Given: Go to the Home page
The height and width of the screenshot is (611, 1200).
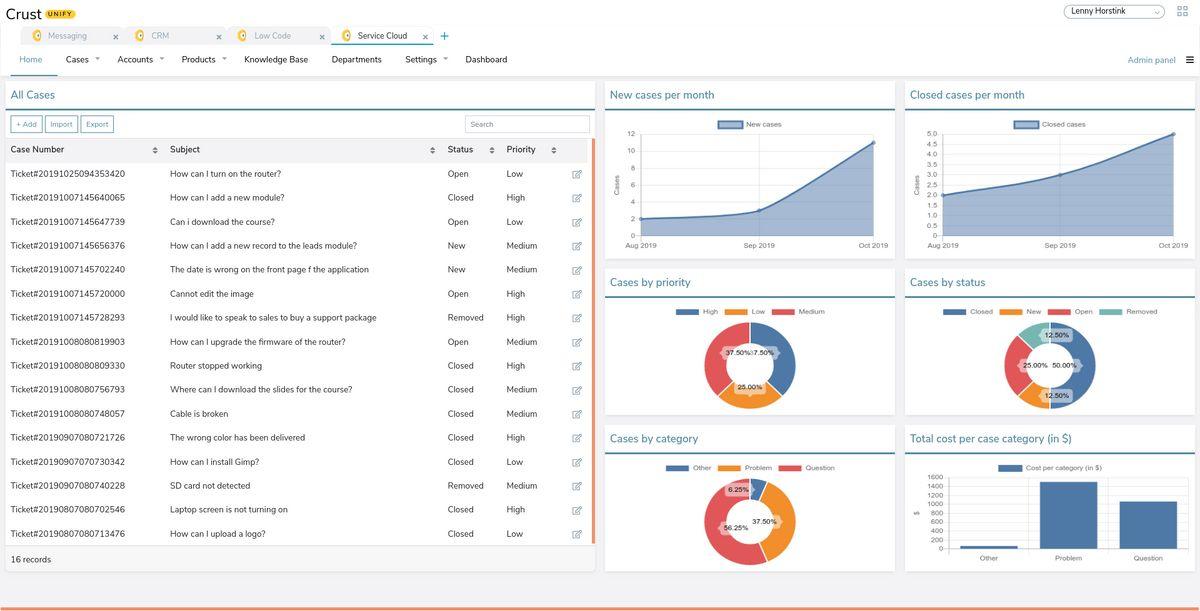Looking at the screenshot, I should [x=31, y=60].
